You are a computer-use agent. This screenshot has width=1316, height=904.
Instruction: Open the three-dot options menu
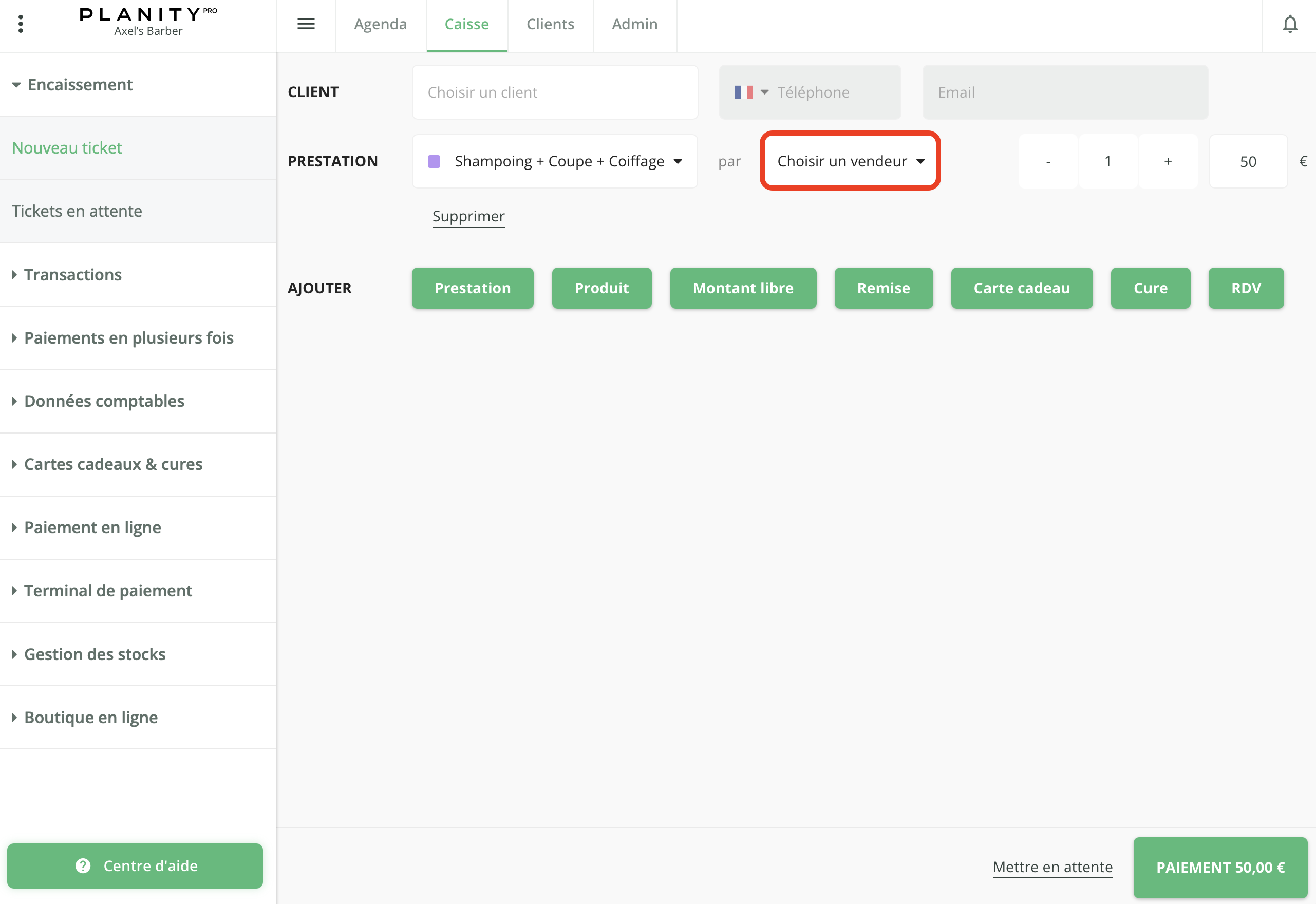click(21, 24)
